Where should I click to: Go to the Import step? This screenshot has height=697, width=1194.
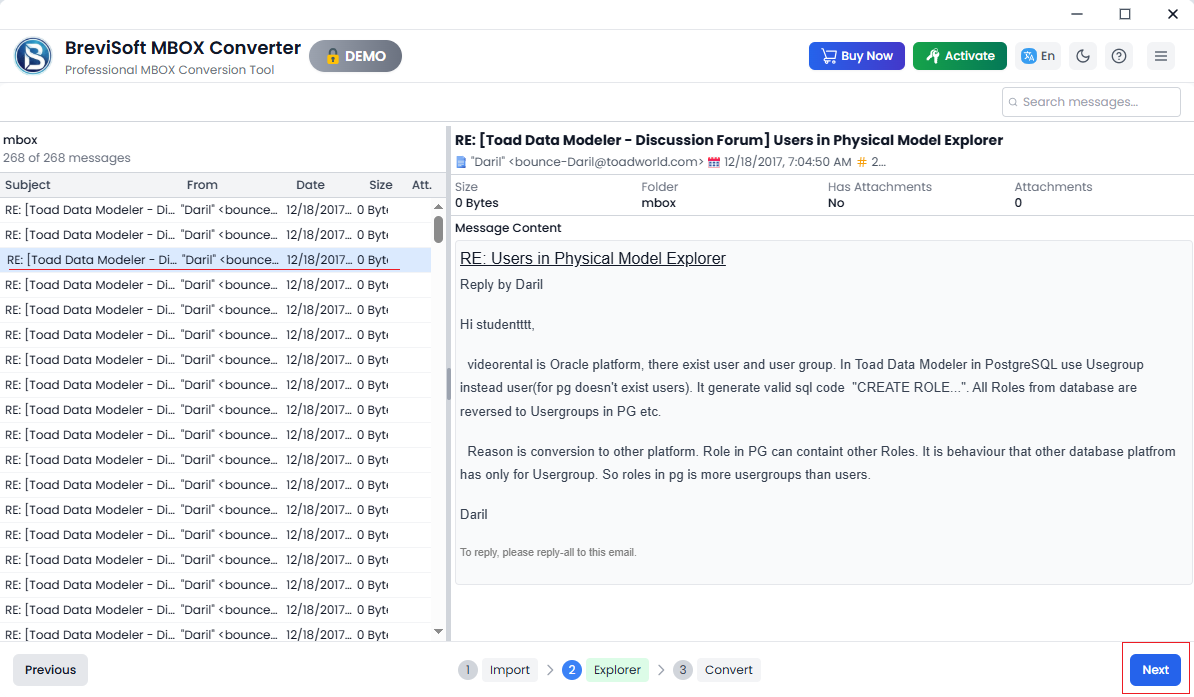[x=509, y=670]
